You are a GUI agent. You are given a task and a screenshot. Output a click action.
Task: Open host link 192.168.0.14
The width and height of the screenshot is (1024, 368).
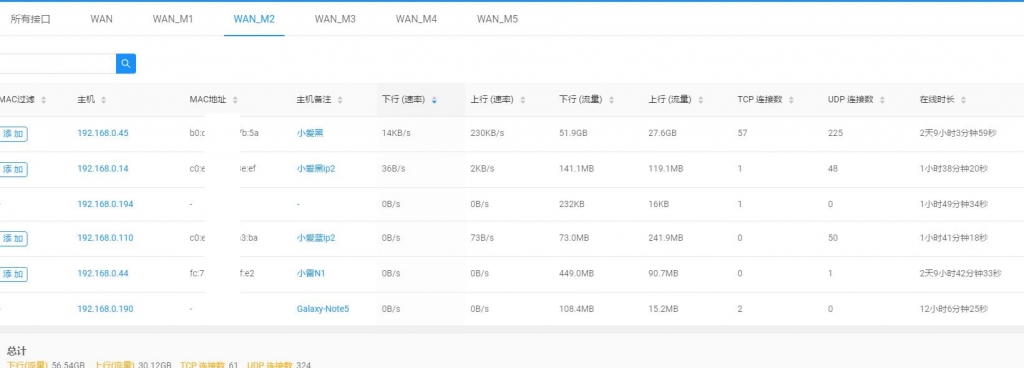103,168
